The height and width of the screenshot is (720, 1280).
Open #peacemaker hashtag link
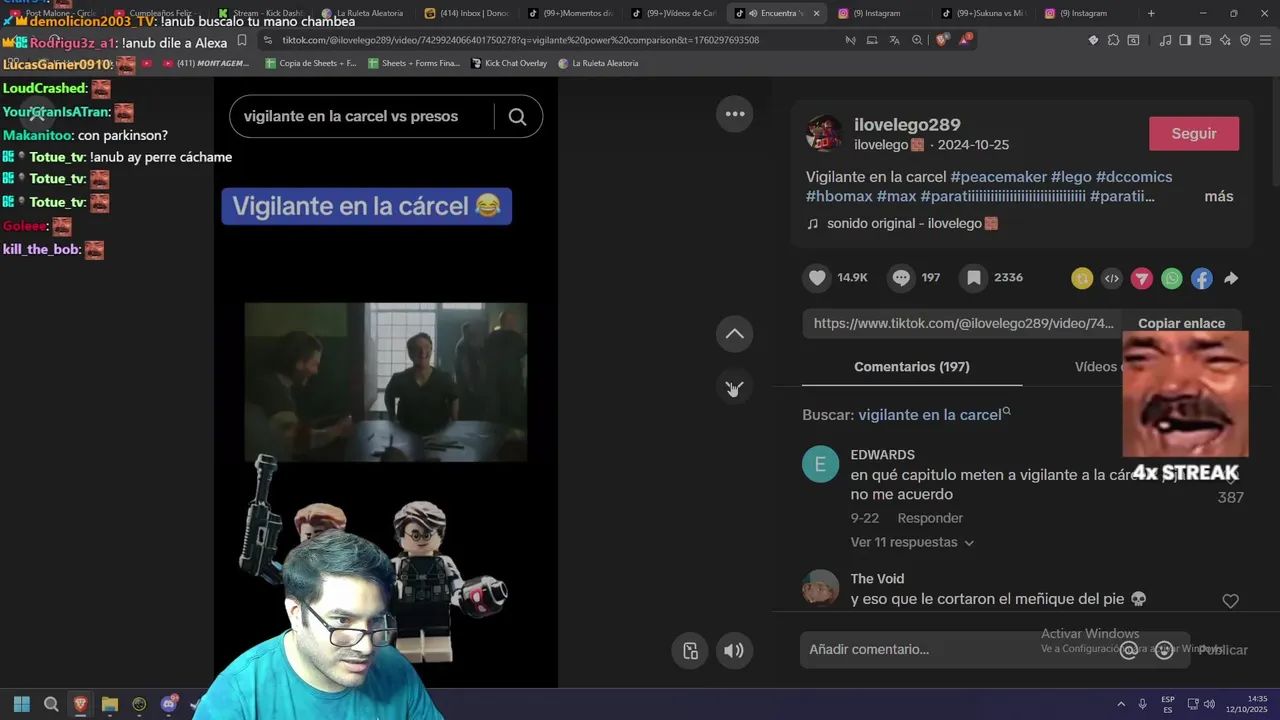(x=998, y=177)
